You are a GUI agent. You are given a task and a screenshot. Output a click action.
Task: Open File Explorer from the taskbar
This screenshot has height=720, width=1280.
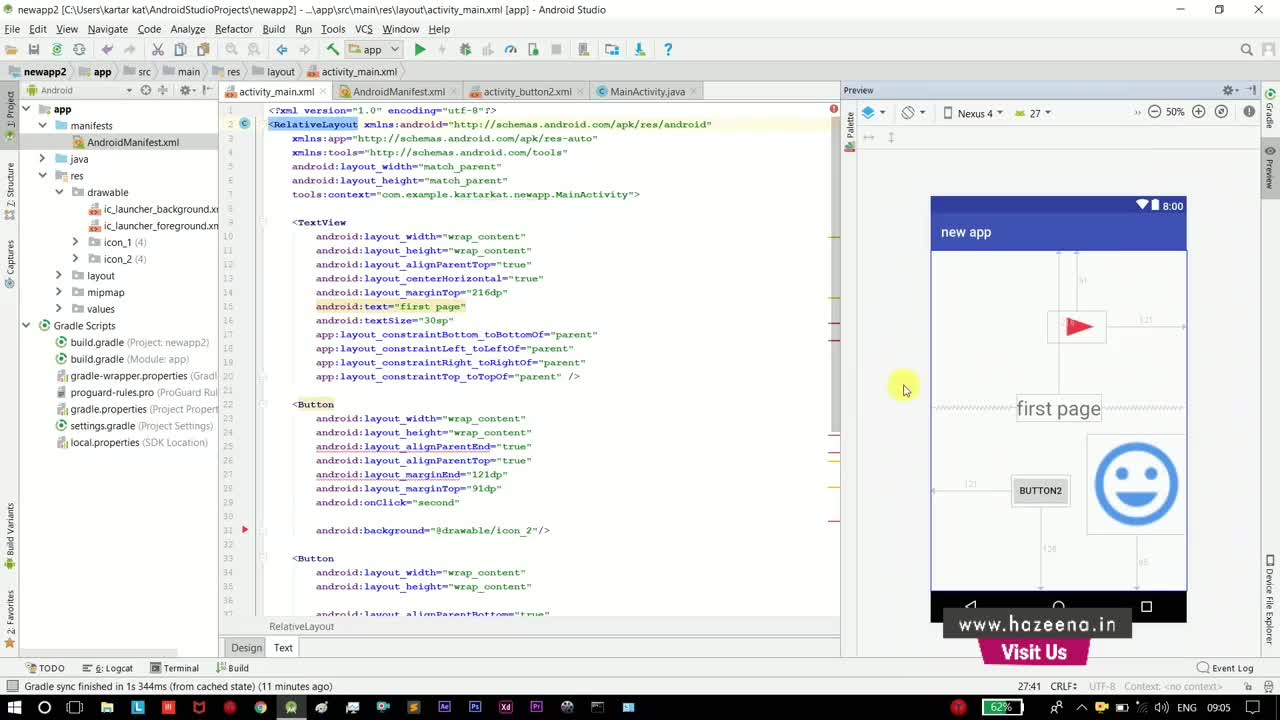click(106, 708)
